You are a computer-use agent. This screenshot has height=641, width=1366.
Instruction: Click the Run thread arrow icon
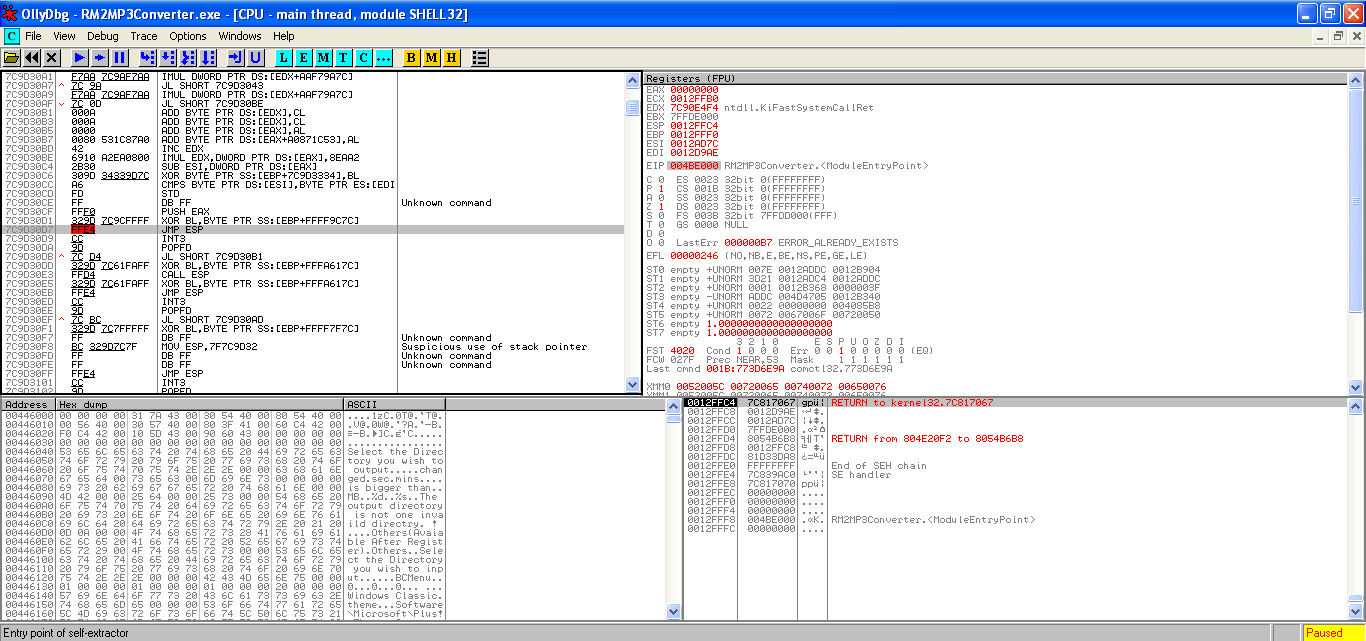click(x=100, y=58)
